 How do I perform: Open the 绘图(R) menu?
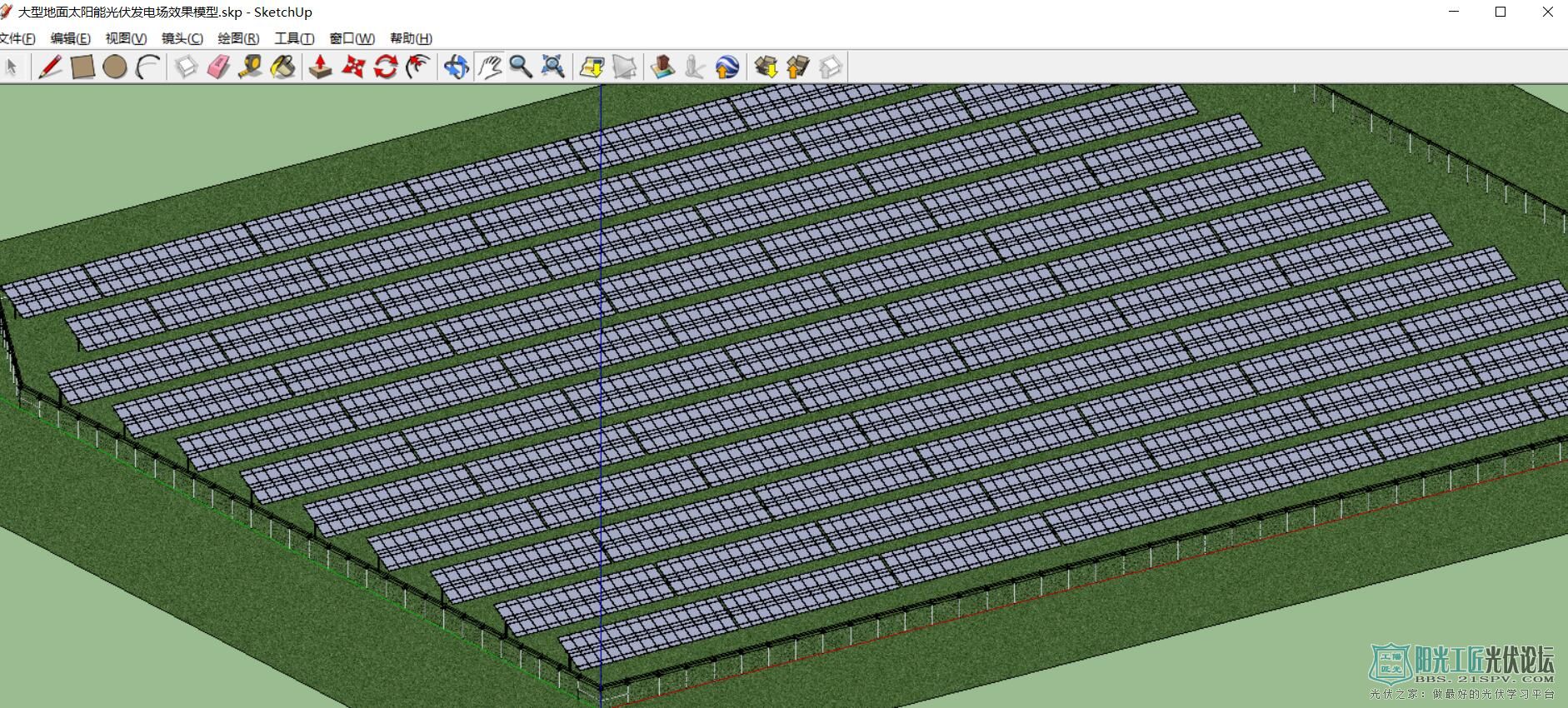click(x=238, y=38)
